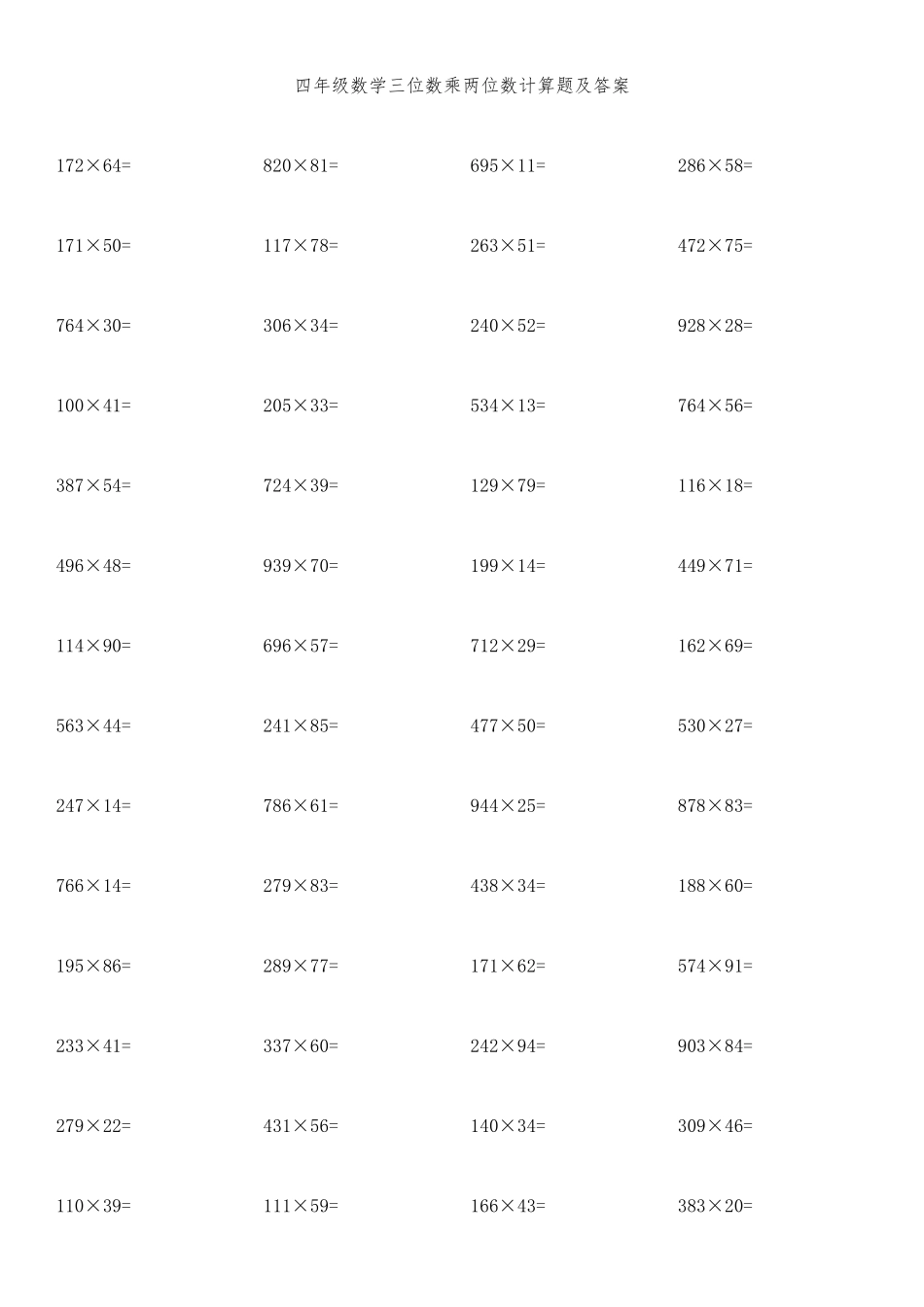Click the problem 172×64=
This screenshot has width=924, height=1307.
tap(93, 166)
